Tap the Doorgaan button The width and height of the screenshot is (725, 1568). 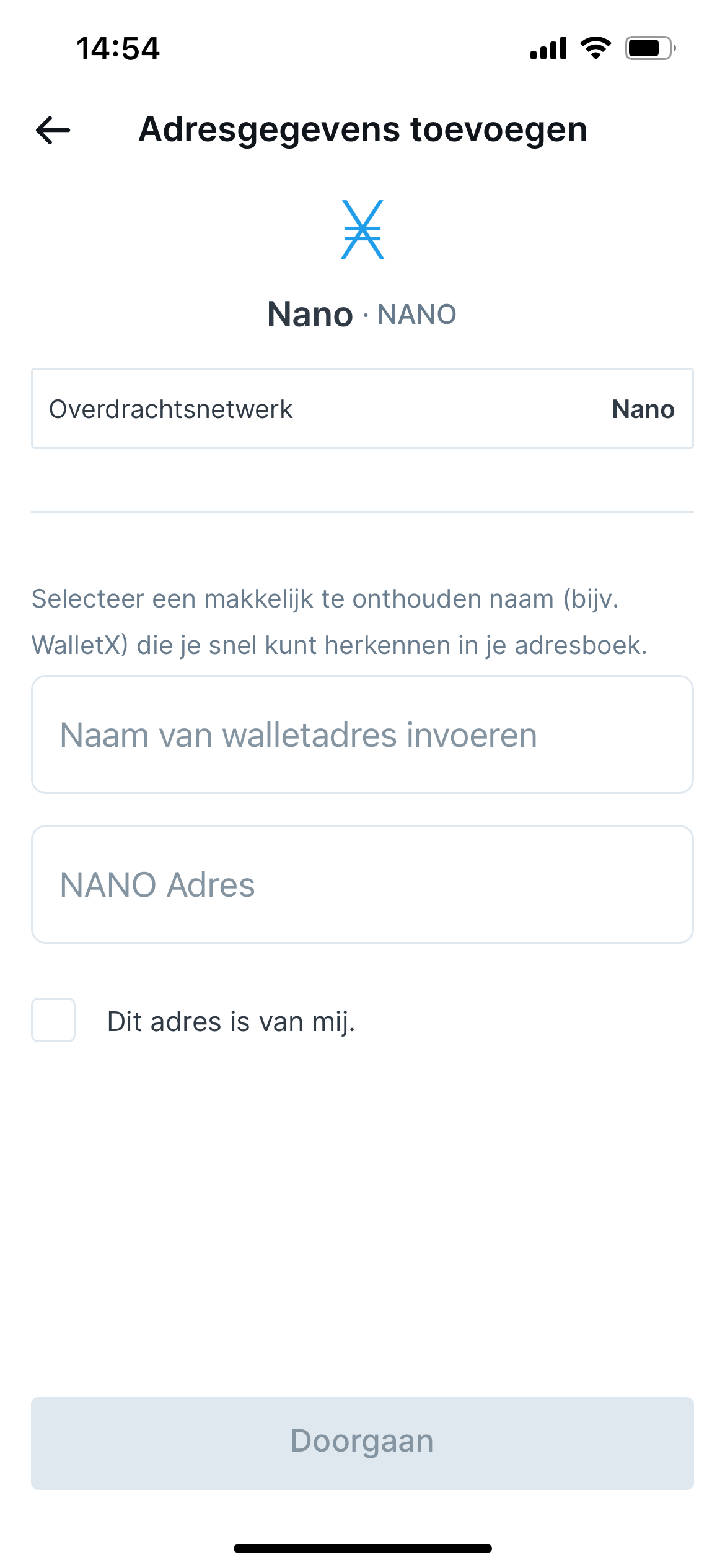[362, 1443]
